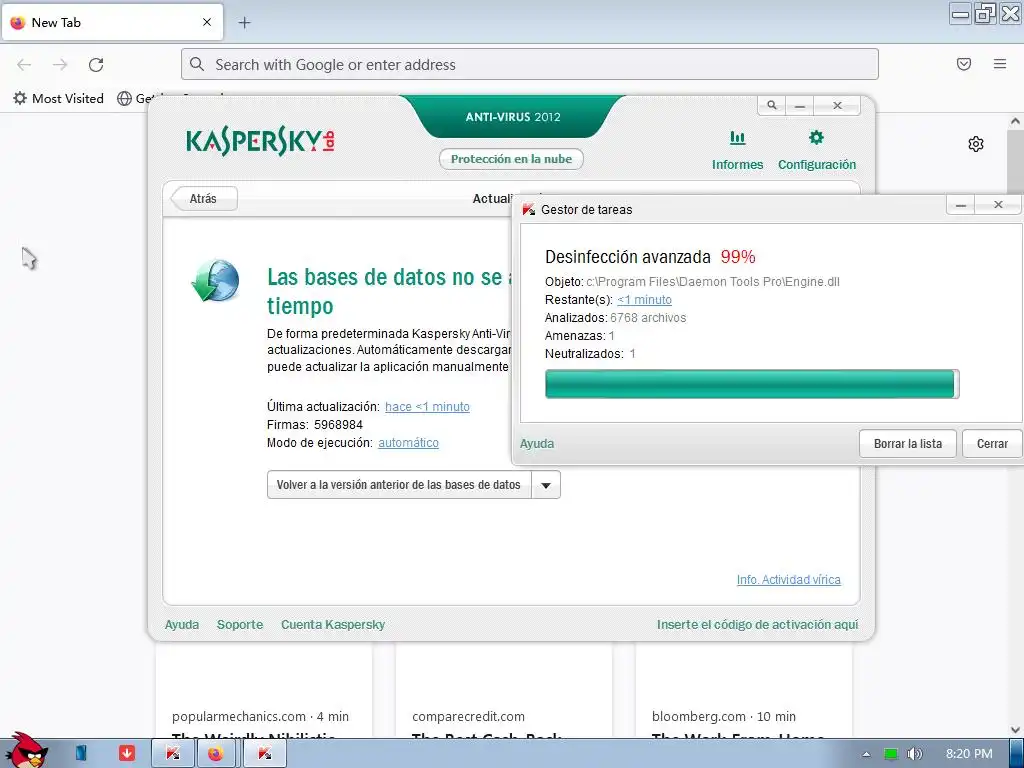Open Cuenta Kaspersky link

(333, 625)
